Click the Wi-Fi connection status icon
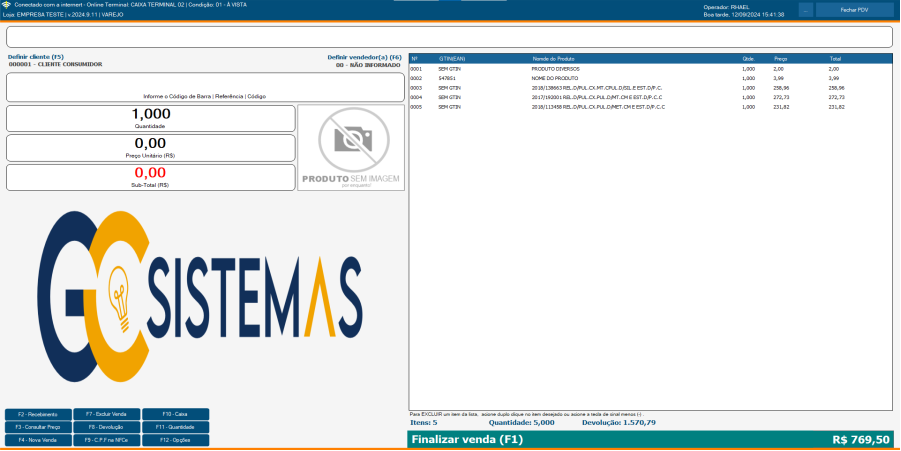 pos(7,5)
